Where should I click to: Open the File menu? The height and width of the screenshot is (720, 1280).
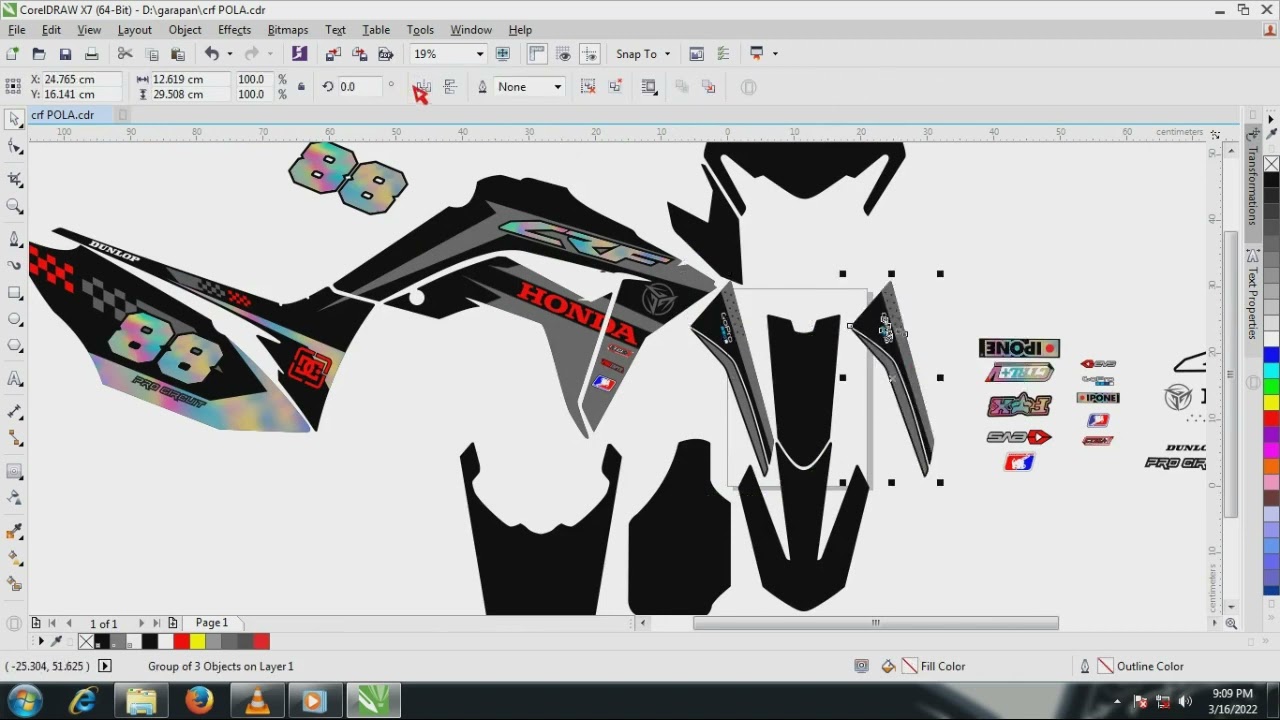coord(17,30)
